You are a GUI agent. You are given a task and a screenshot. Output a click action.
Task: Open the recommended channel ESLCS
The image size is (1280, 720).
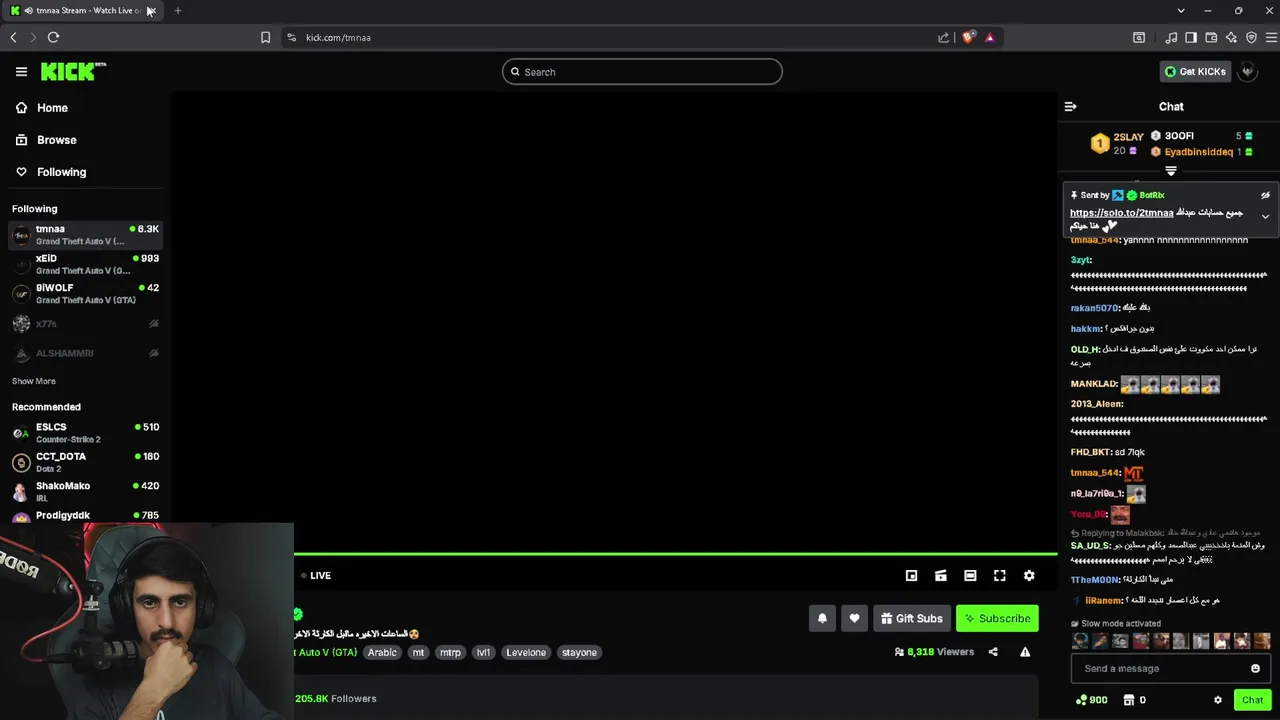pos(85,433)
